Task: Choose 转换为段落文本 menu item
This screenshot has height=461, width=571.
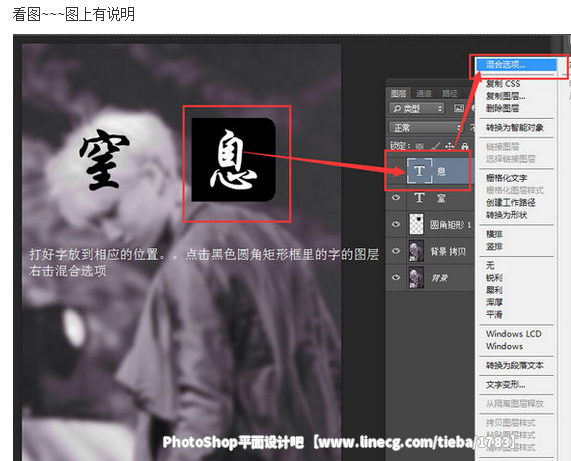Action: coord(515,365)
